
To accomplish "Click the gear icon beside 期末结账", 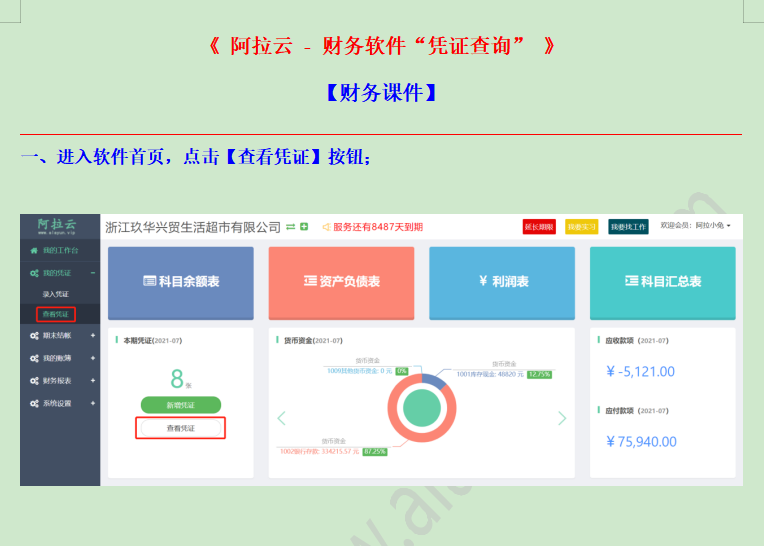I will [34, 336].
